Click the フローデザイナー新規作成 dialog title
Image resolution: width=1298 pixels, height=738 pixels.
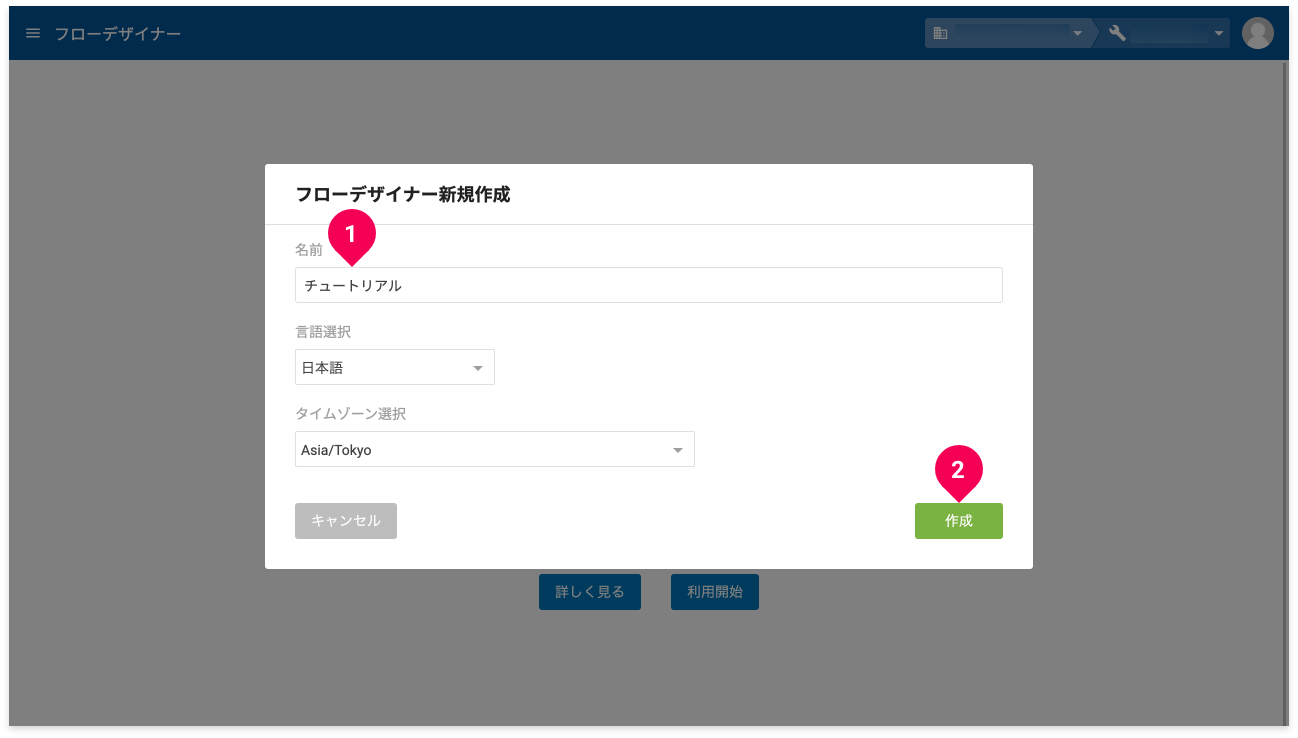coord(403,195)
